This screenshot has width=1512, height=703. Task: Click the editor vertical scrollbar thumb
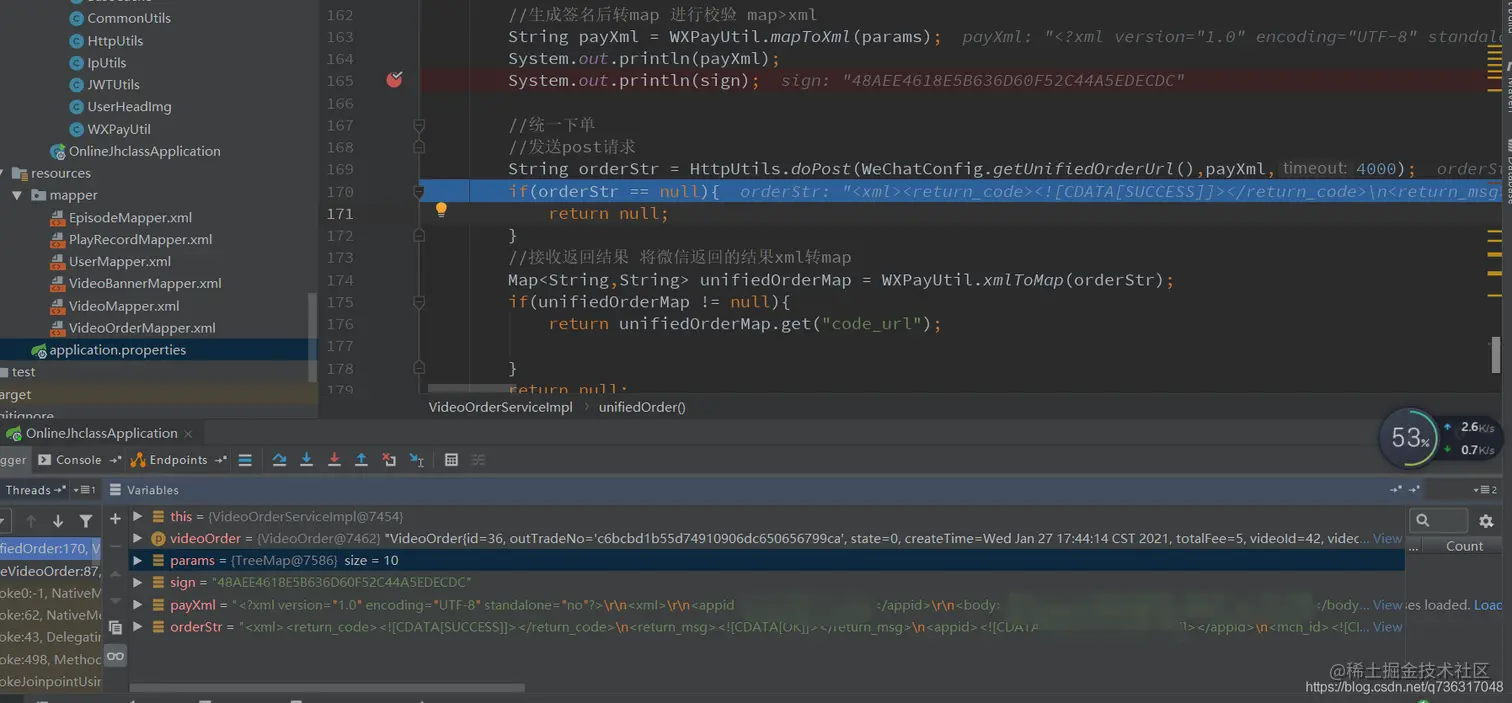1496,355
